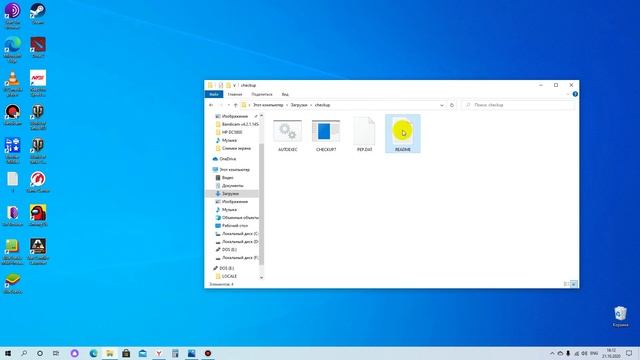This screenshot has height=360, width=640.
Task: Open the Bandicam desktop shortcut
Action: [13, 115]
